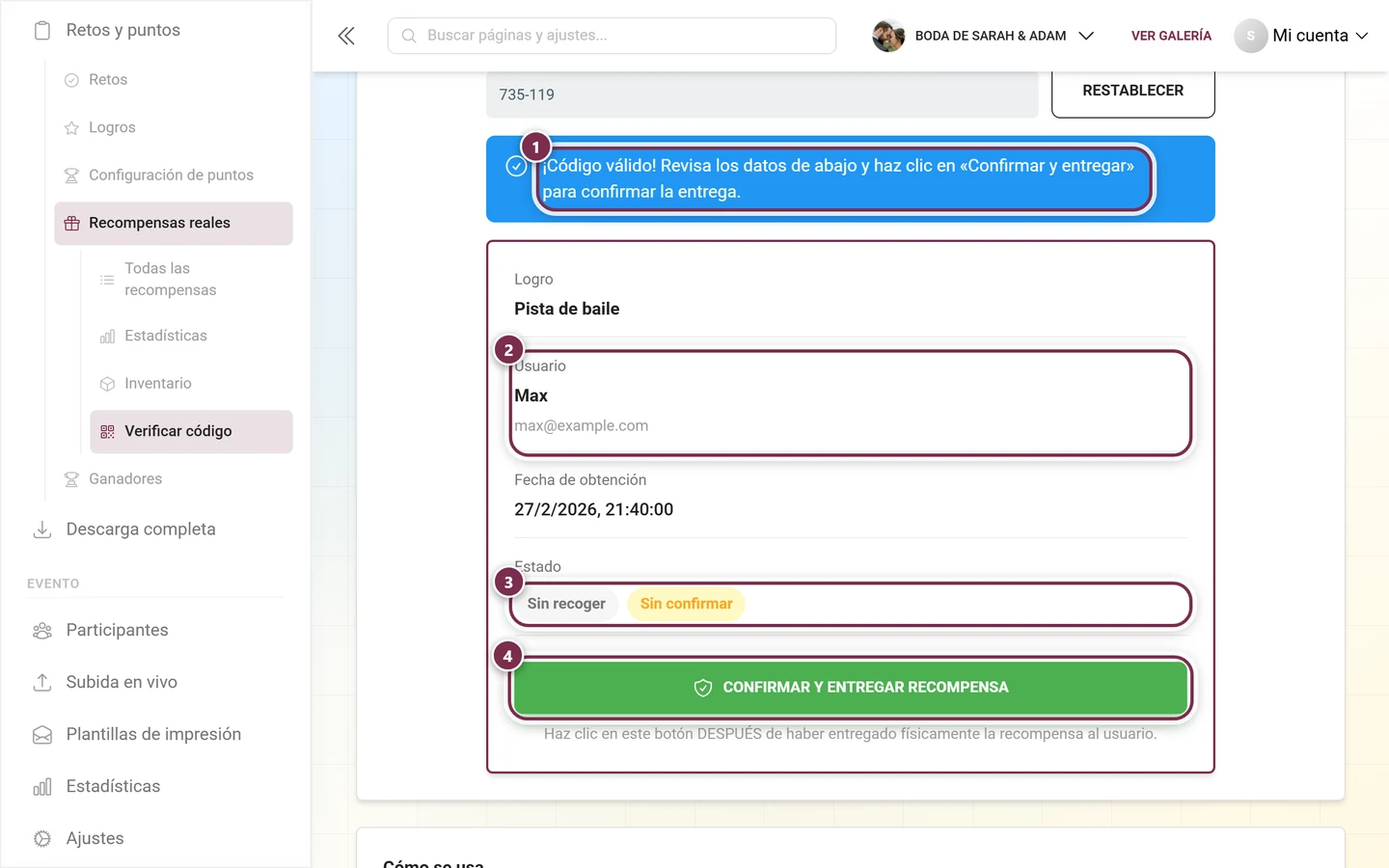1389x868 pixels.
Task: Click the Retos y puntos clipboard icon
Action: tap(42, 31)
